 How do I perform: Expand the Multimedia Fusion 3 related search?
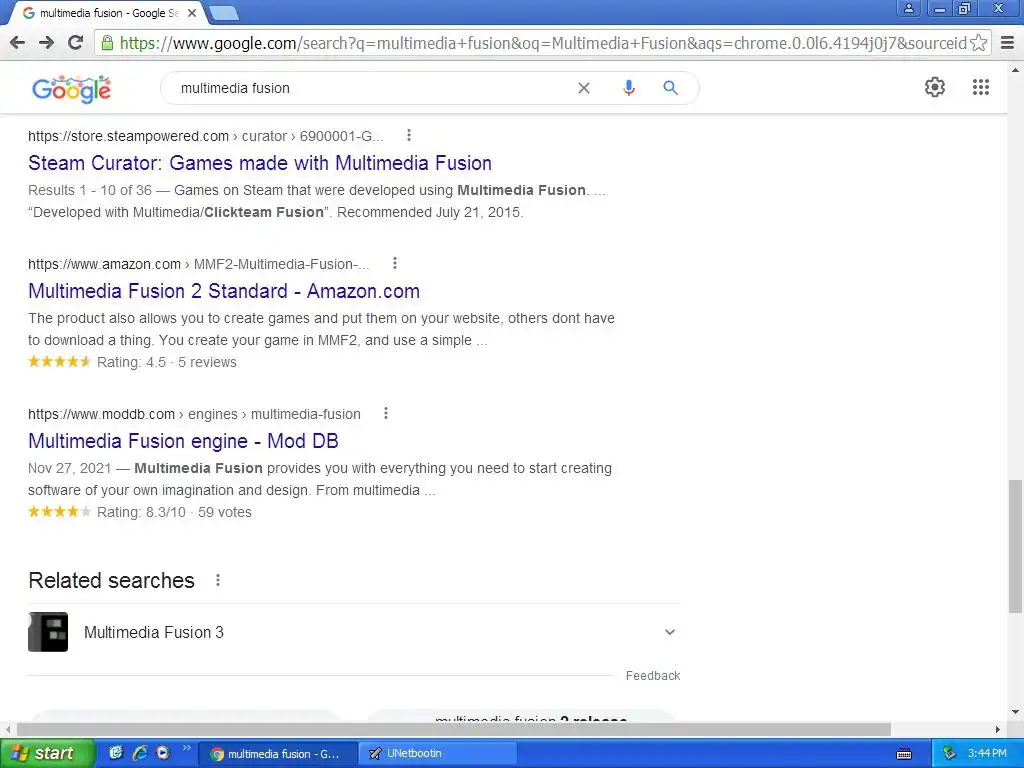click(x=669, y=632)
